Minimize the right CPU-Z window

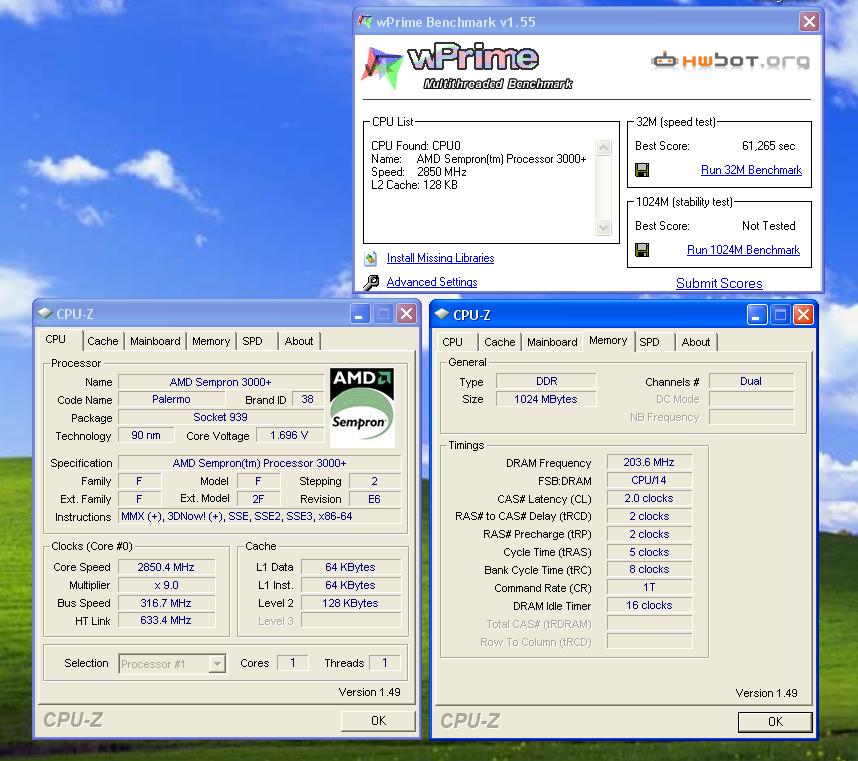point(756,315)
